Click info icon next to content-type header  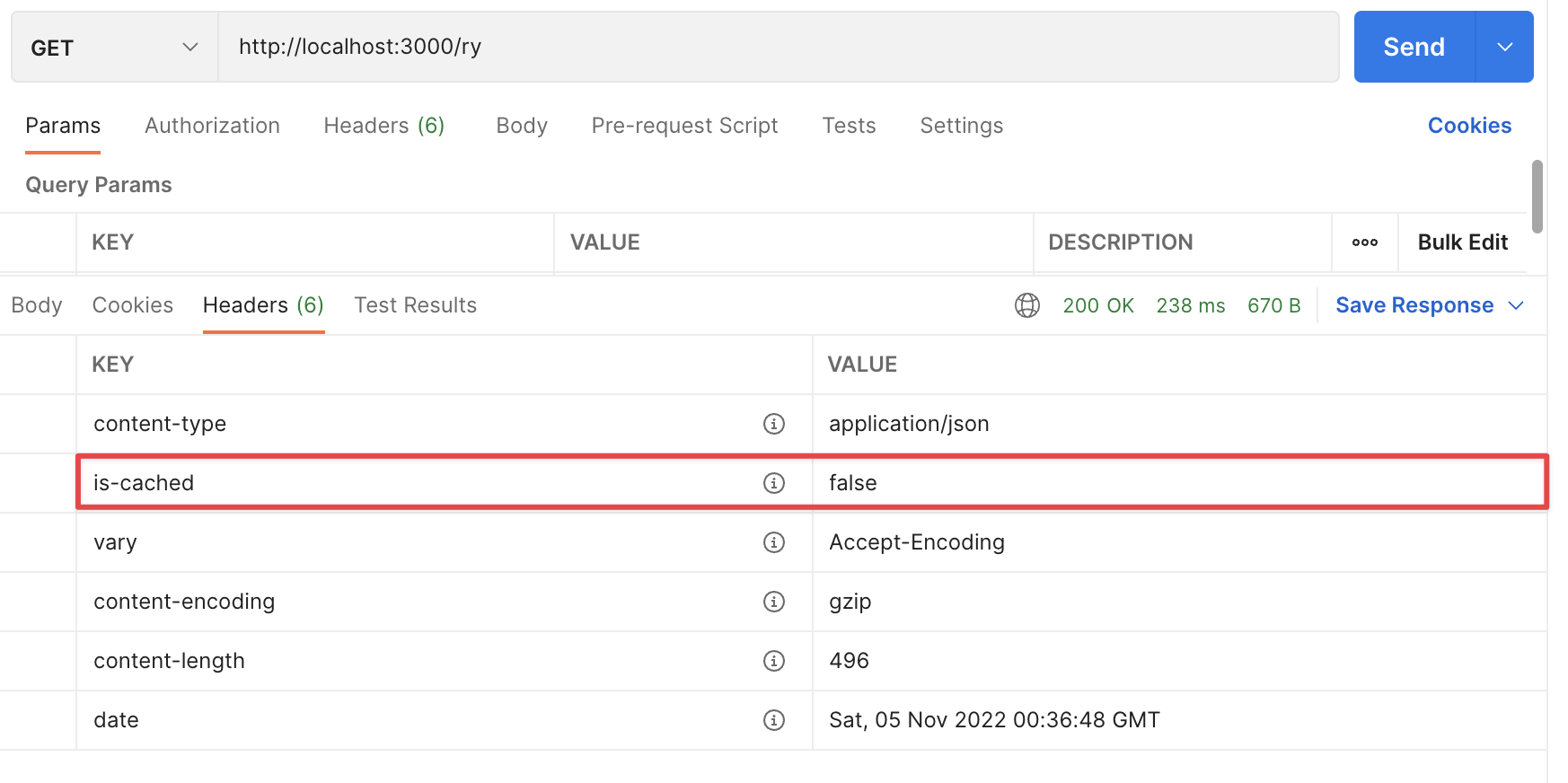click(773, 424)
